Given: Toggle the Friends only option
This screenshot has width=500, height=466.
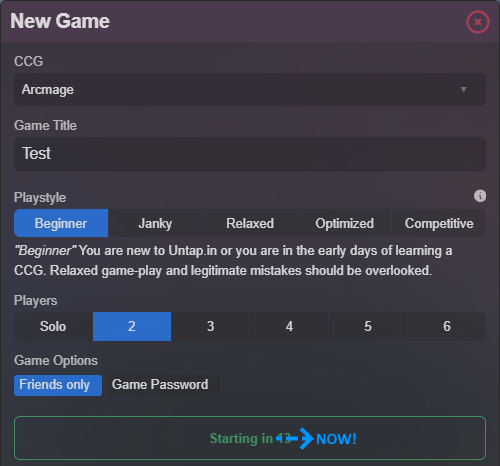Looking at the screenshot, I should point(58,385).
